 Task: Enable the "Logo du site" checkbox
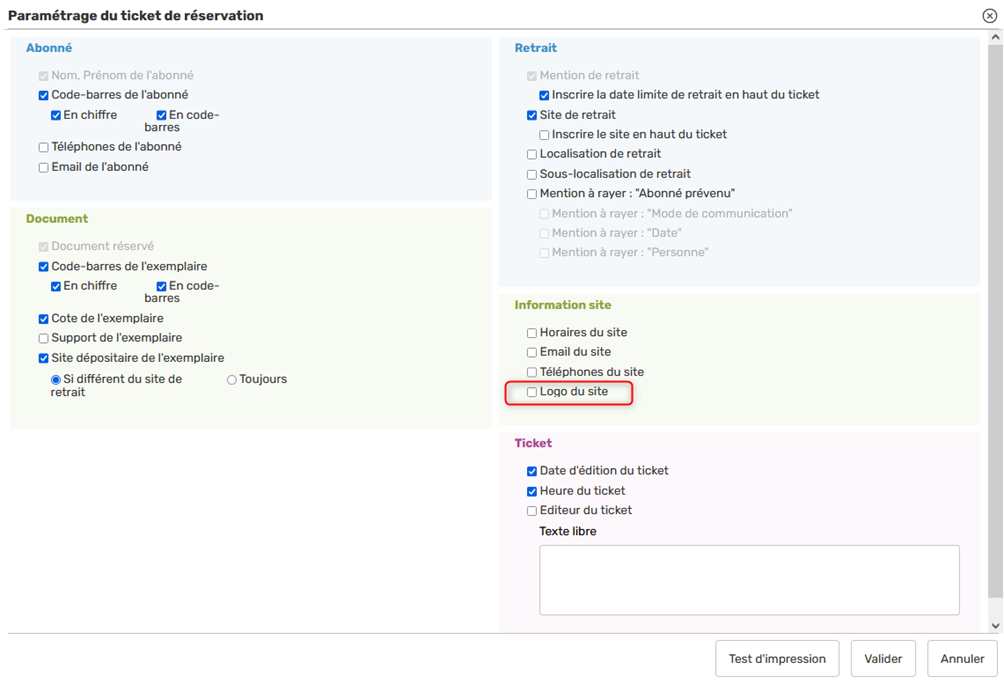pyautogui.click(x=532, y=392)
